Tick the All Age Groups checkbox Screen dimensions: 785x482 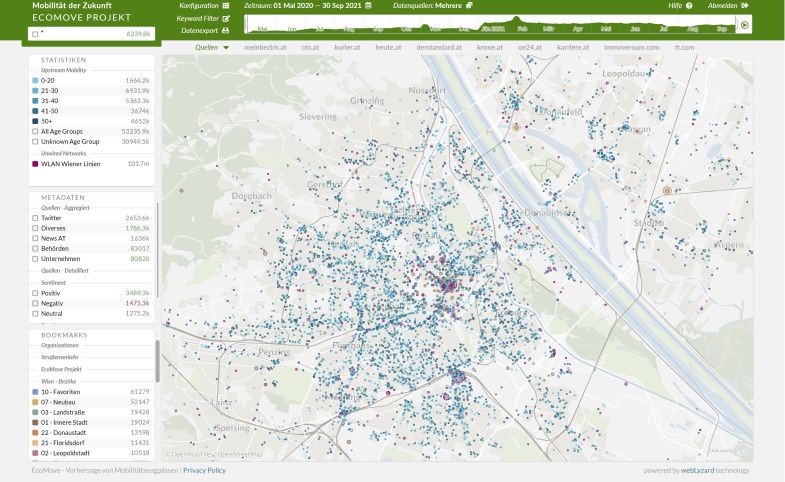point(36,131)
